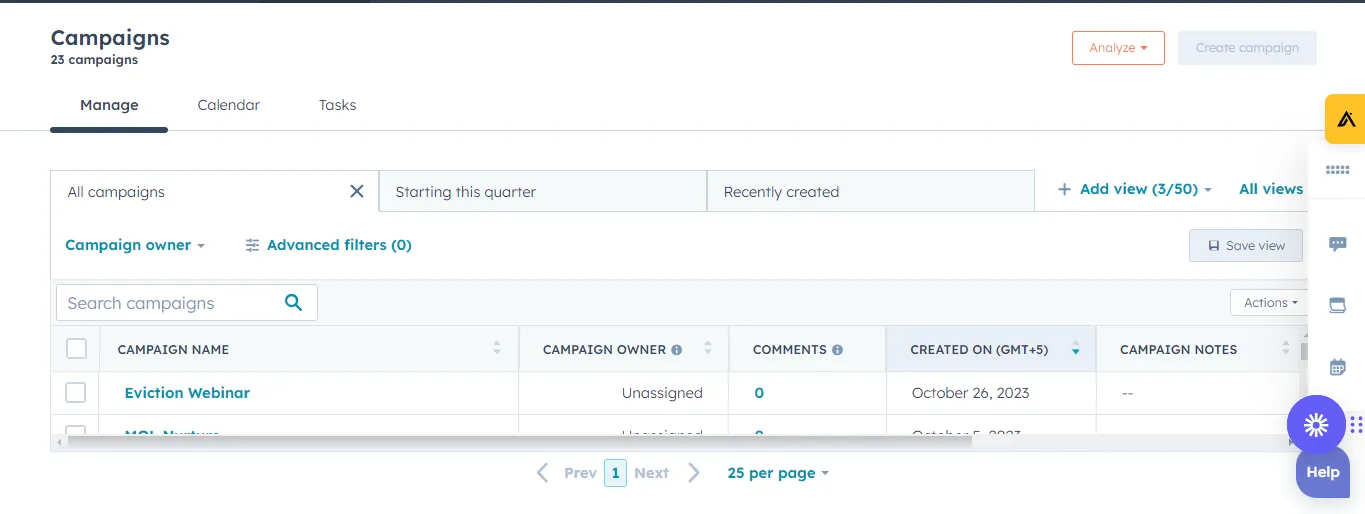Open the calendar icon in right sidebar
Screen dimensions: 1365x514
pyautogui.click(x=1337, y=367)
